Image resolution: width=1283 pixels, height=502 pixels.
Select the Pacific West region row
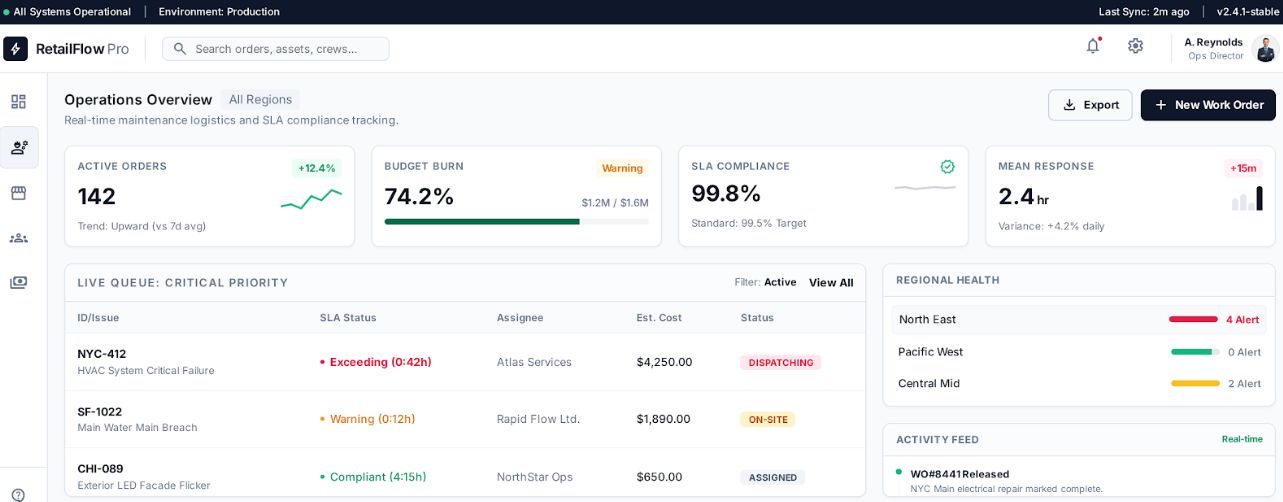(1078, 352)
